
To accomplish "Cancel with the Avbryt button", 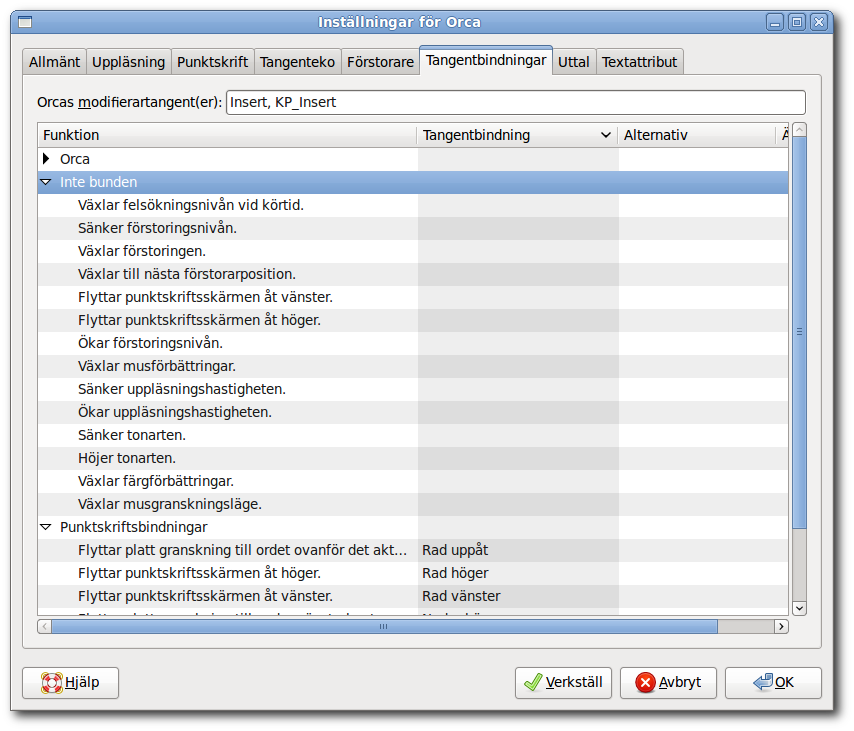I will click(668, 683).
